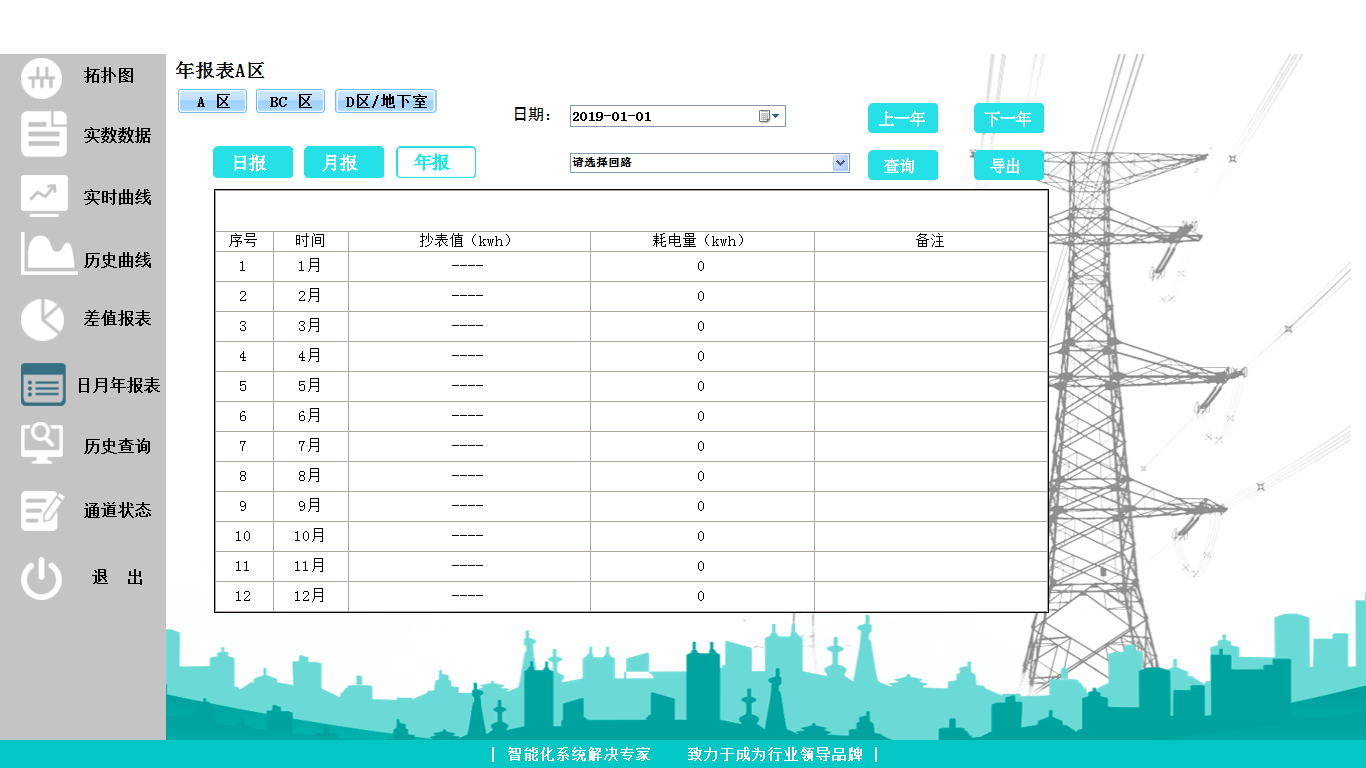Choose the D区/地下室 zone button
This screenshot has width=1366, height=768.
click(x=385, y=102)
